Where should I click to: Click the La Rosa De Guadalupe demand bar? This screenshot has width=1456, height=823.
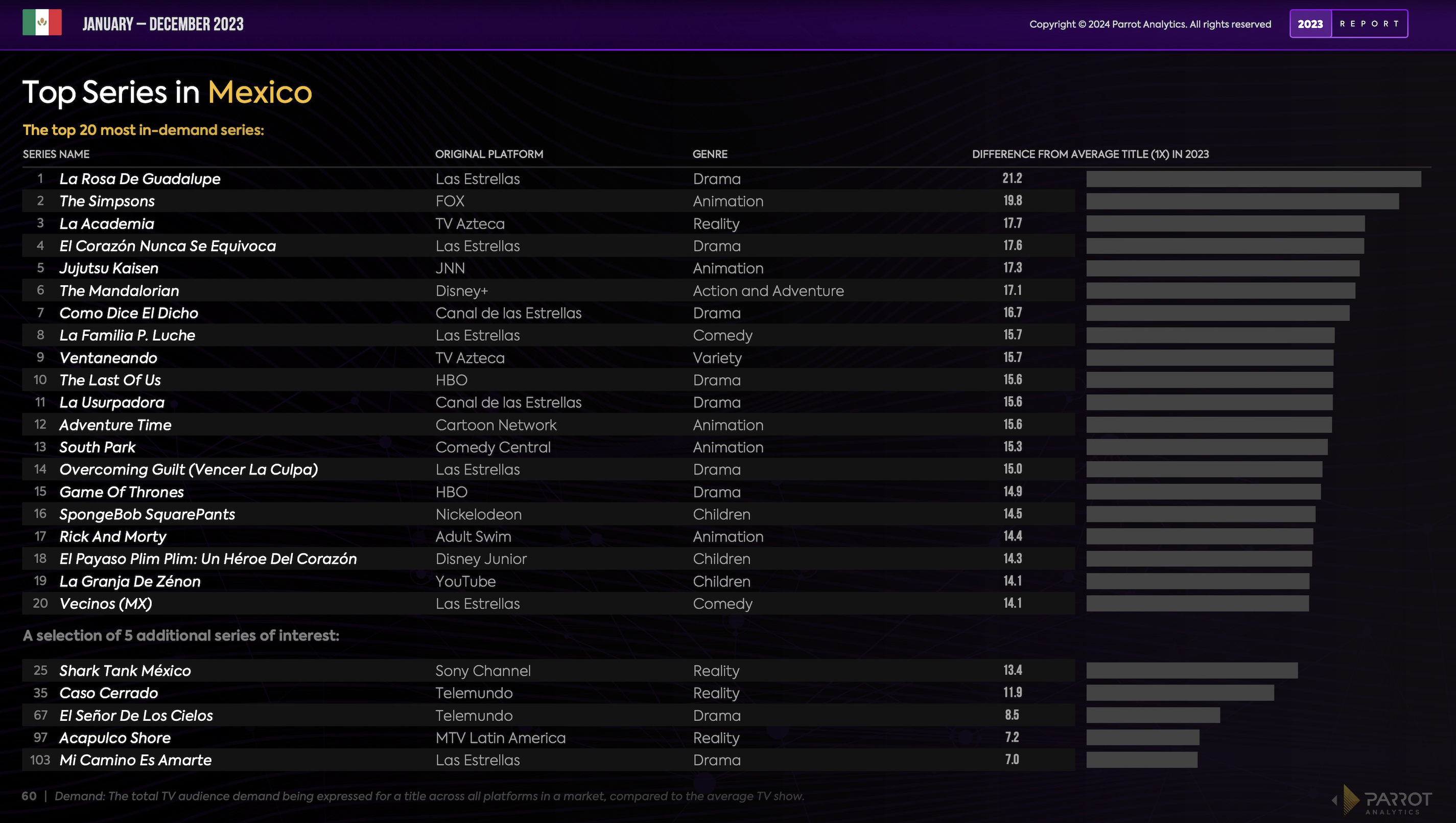coord(1254,179)
